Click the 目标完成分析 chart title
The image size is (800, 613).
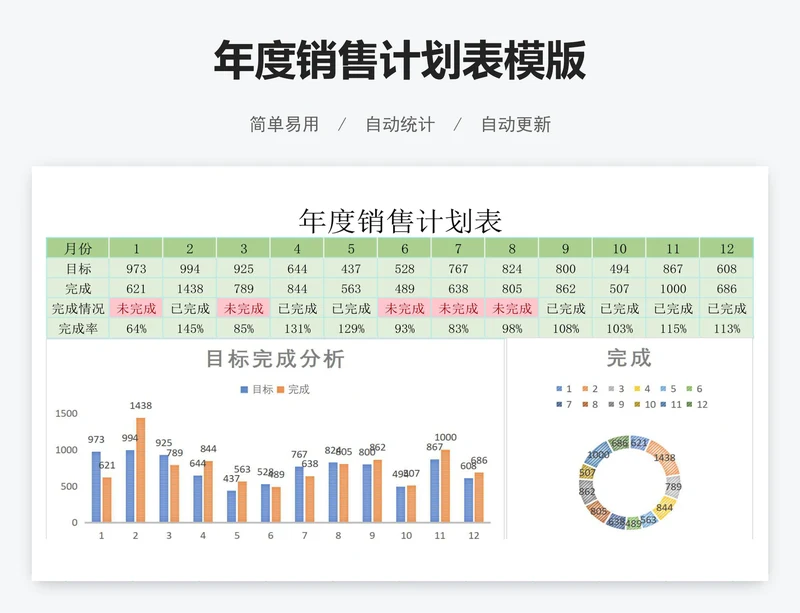pyautogui.click(x=276, y=359)
